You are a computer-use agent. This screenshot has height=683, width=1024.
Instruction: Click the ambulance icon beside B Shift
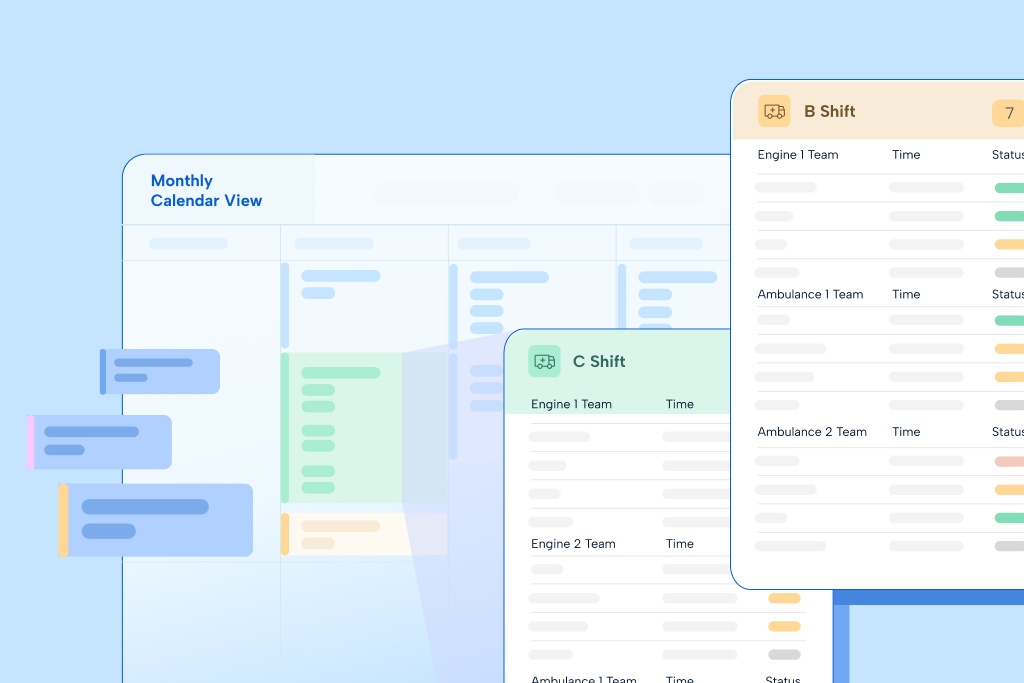click(774, 111)
